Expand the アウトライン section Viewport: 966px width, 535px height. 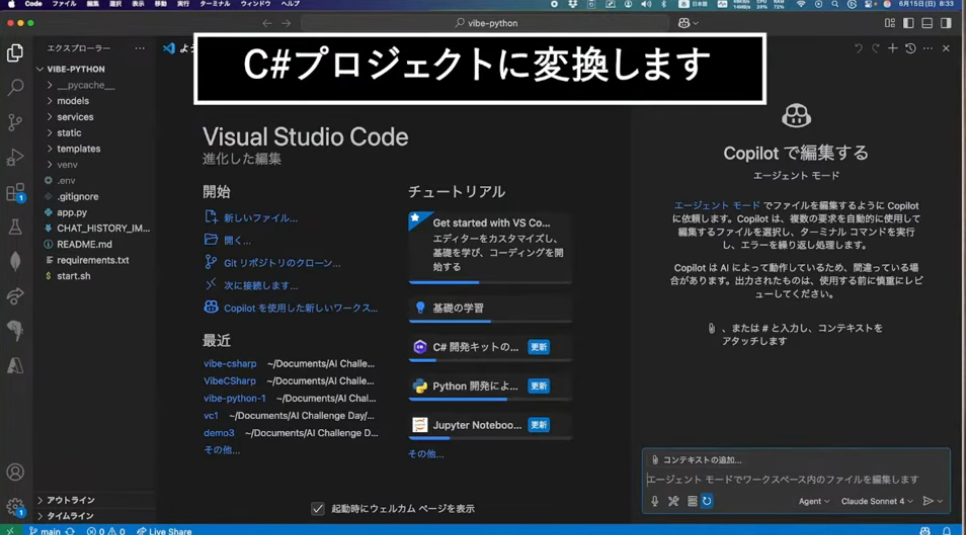(x=70, y=500)
